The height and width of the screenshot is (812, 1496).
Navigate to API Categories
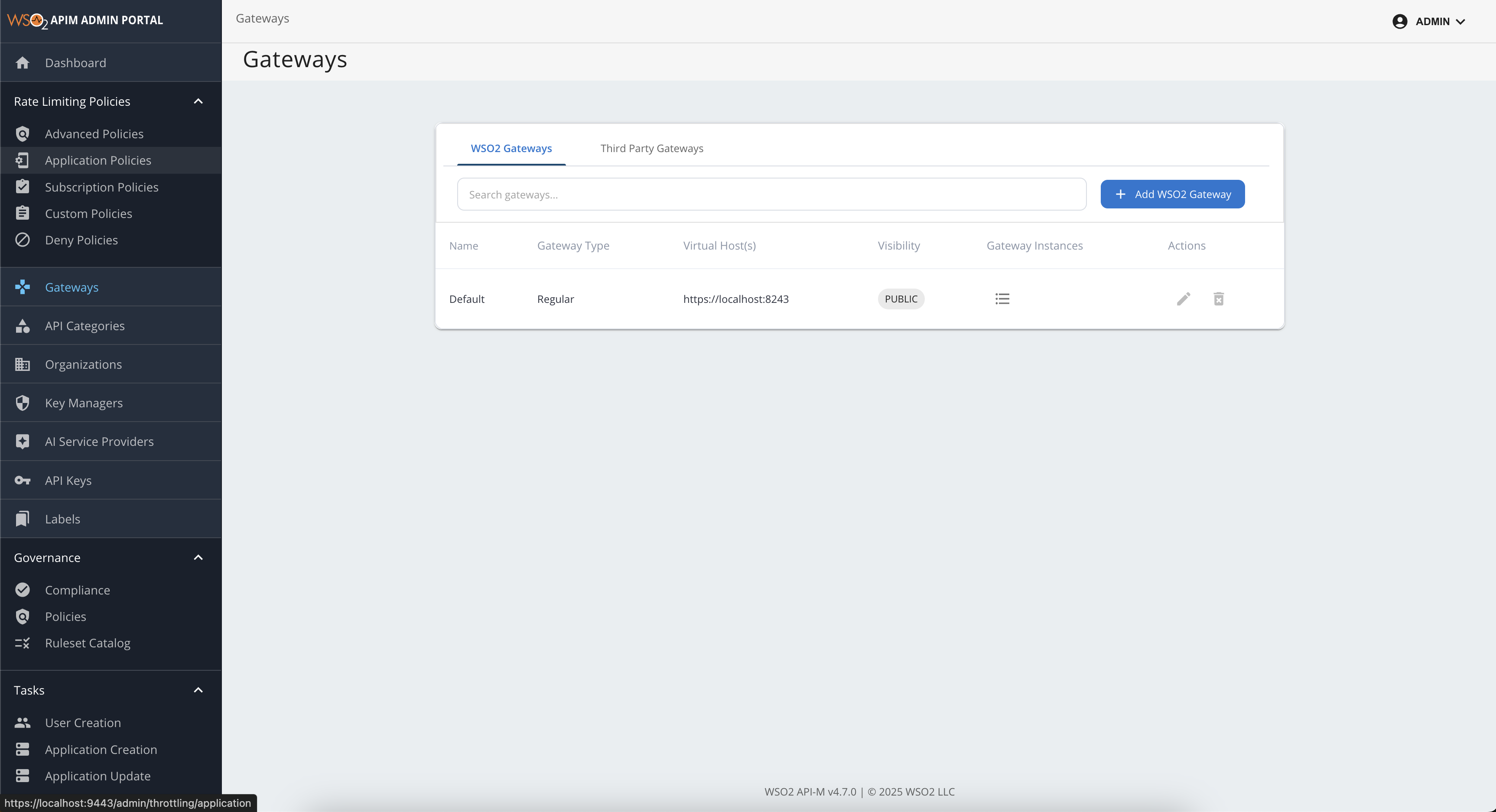tap(111, 326)
